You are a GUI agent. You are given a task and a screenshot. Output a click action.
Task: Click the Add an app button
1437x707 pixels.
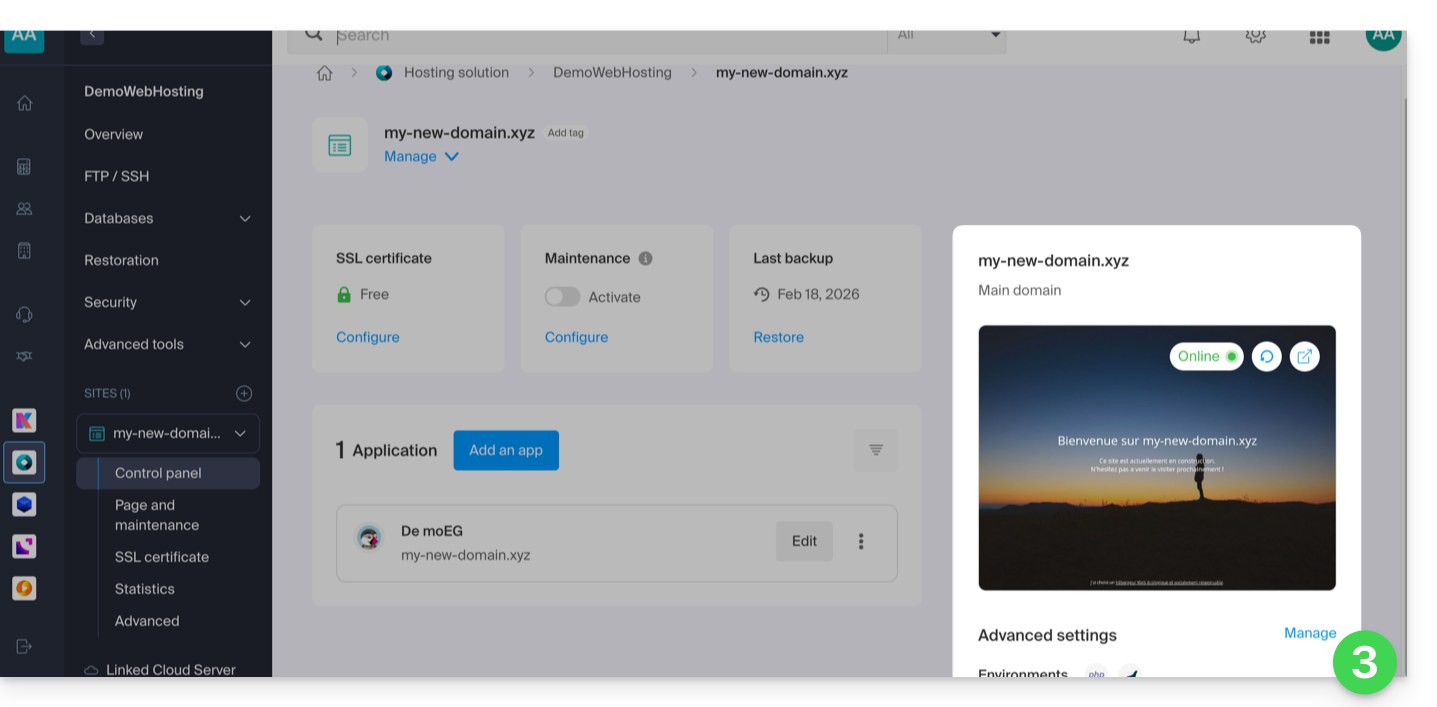(x=506, y=450)
